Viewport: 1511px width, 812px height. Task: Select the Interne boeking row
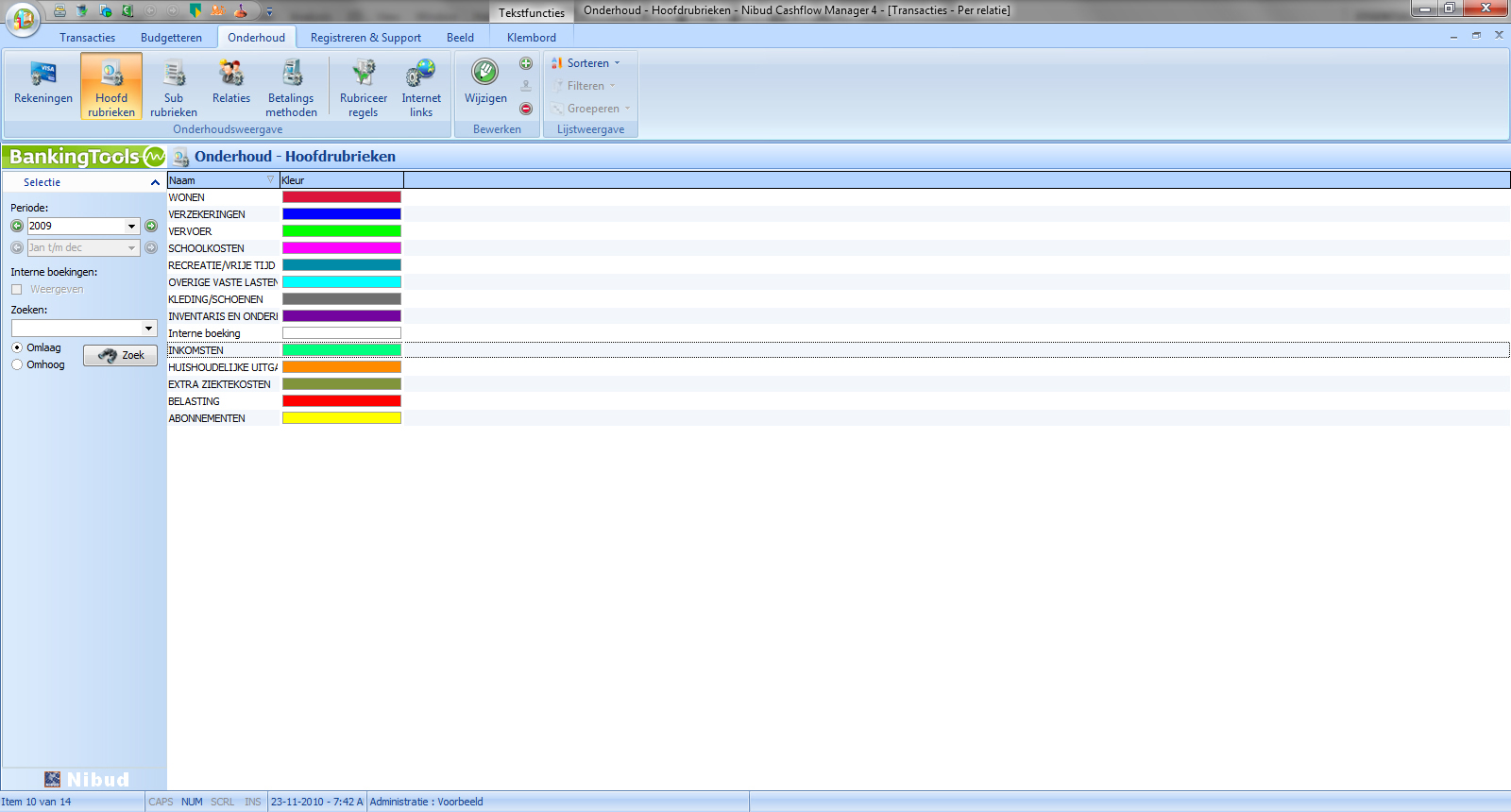coord(839,333)
